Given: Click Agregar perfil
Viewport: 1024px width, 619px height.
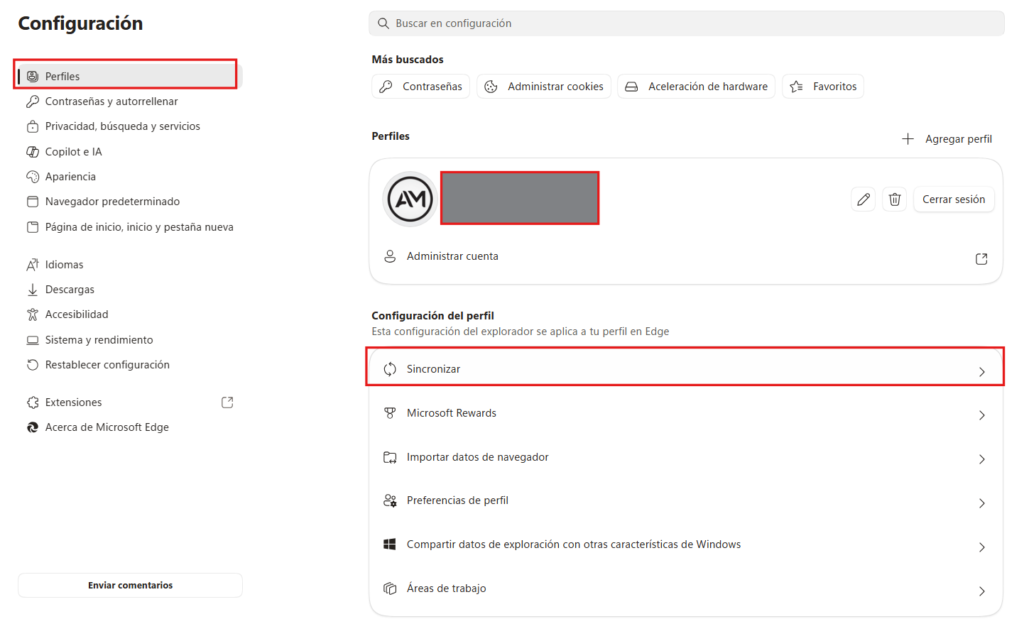Looking at the screenshot, I should [947, 139].
